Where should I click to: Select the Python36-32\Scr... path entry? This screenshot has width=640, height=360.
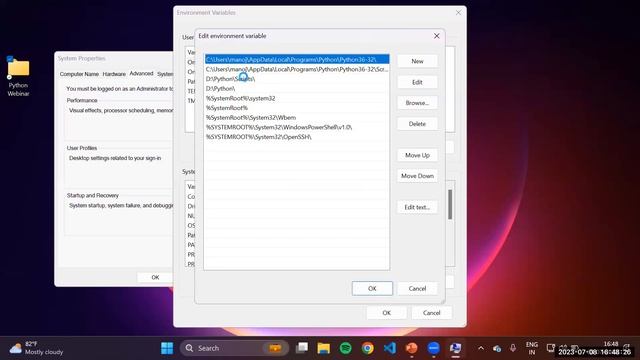coord(297,69)
